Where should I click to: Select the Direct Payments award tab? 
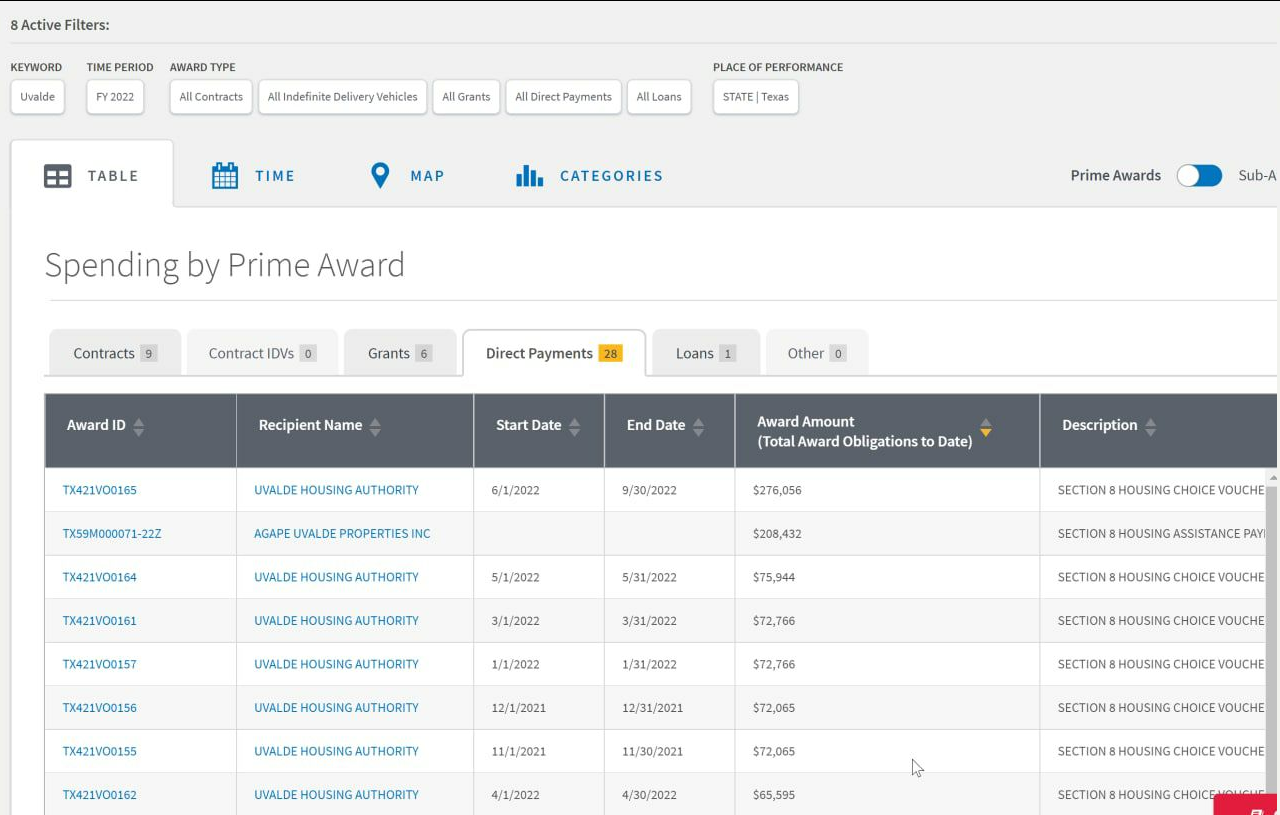tap(554, 353)
